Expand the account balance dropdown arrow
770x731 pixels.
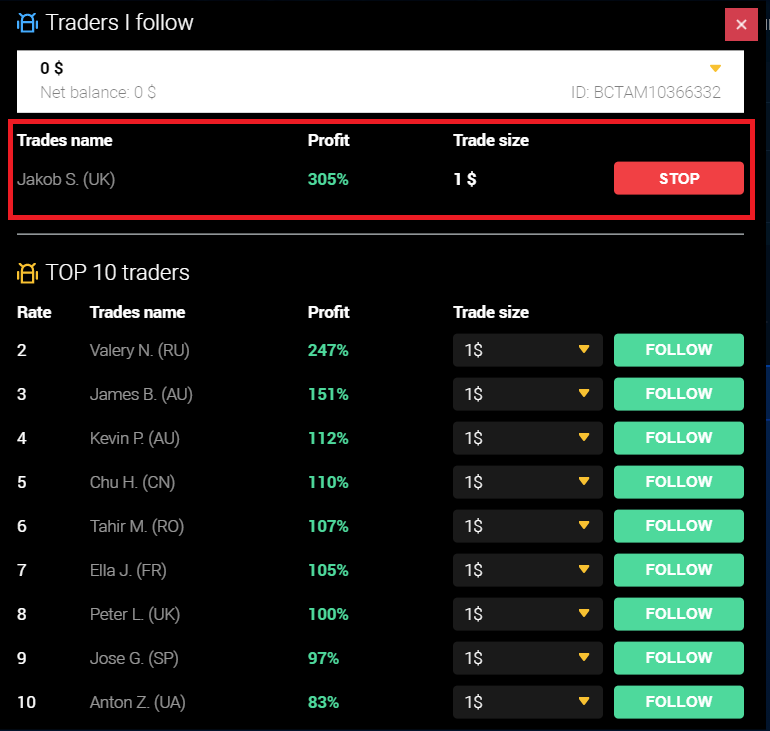[x=715, y=69]
